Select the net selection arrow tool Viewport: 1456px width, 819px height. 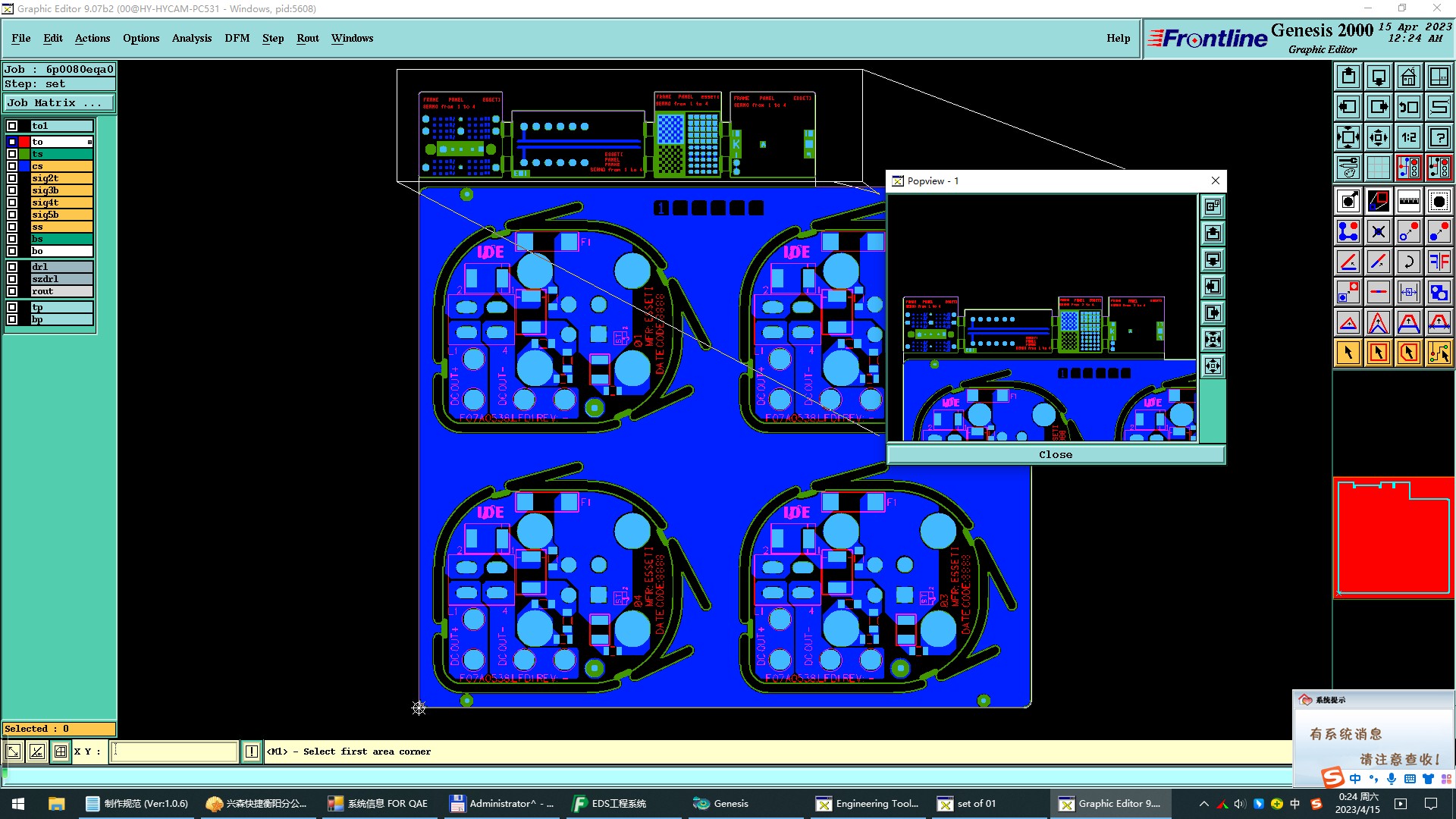pyautogui.click(x=1439, y=353)
